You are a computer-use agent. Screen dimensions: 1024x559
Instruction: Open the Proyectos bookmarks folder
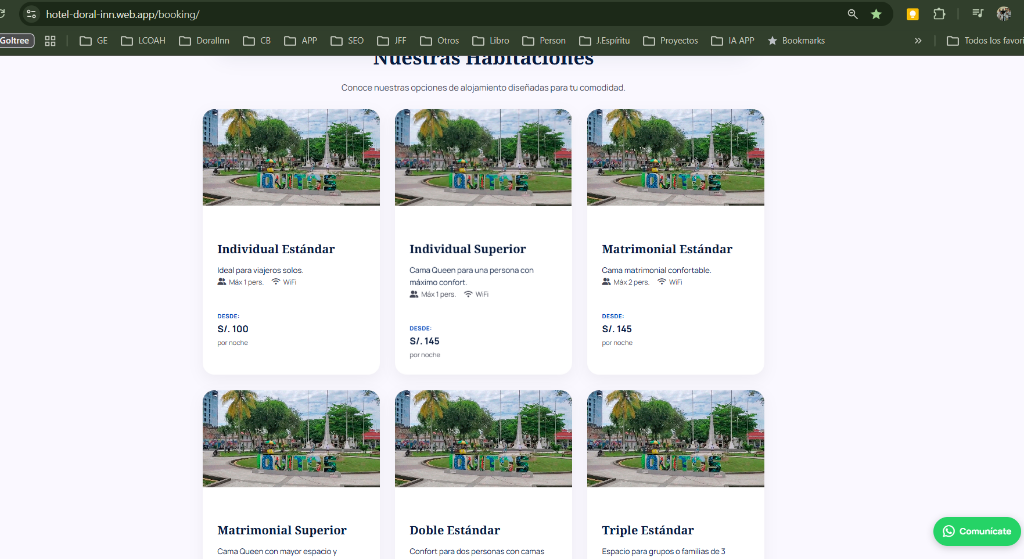[671, 40]
